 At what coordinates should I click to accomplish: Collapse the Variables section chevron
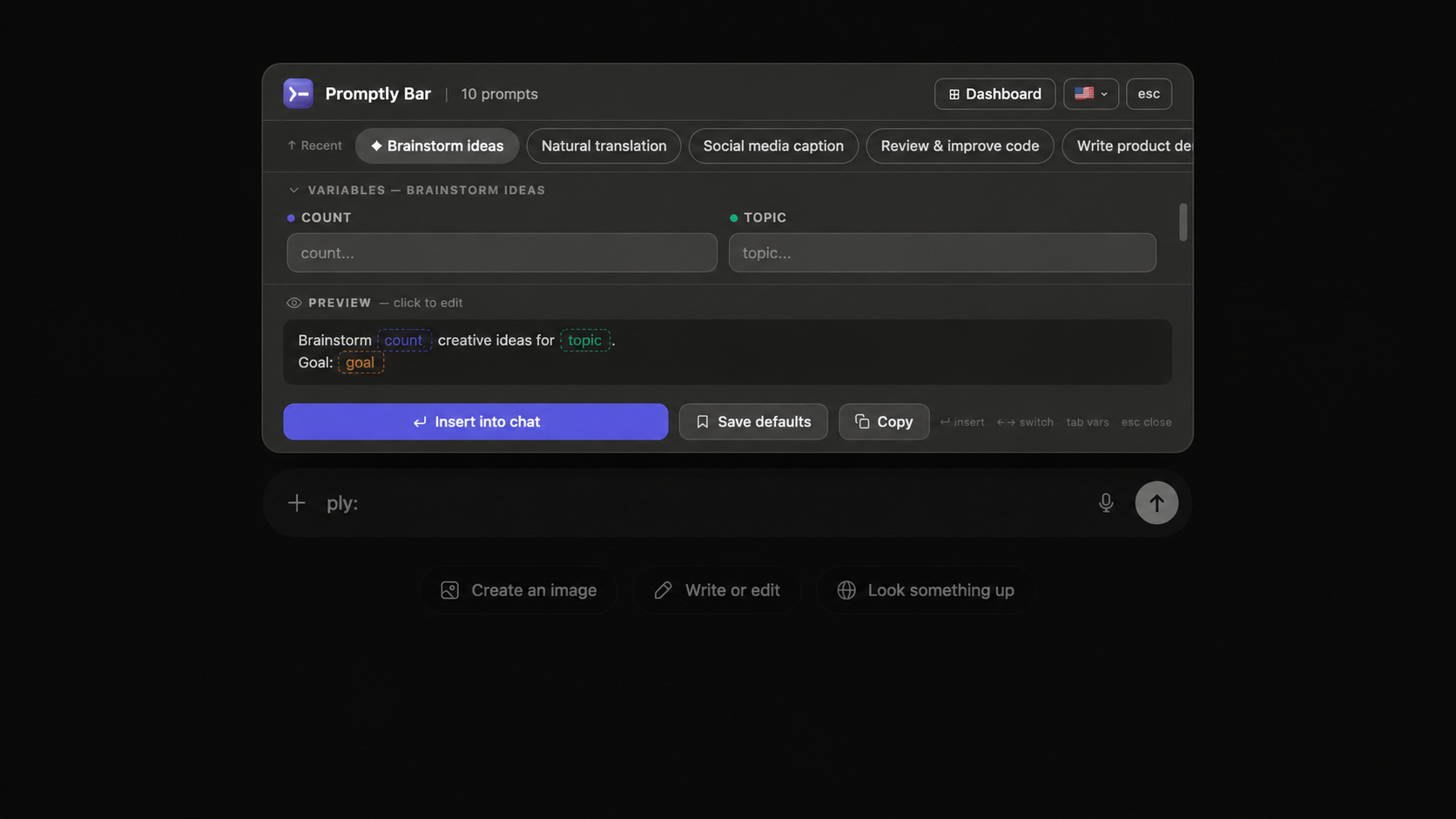coord(293,190)
